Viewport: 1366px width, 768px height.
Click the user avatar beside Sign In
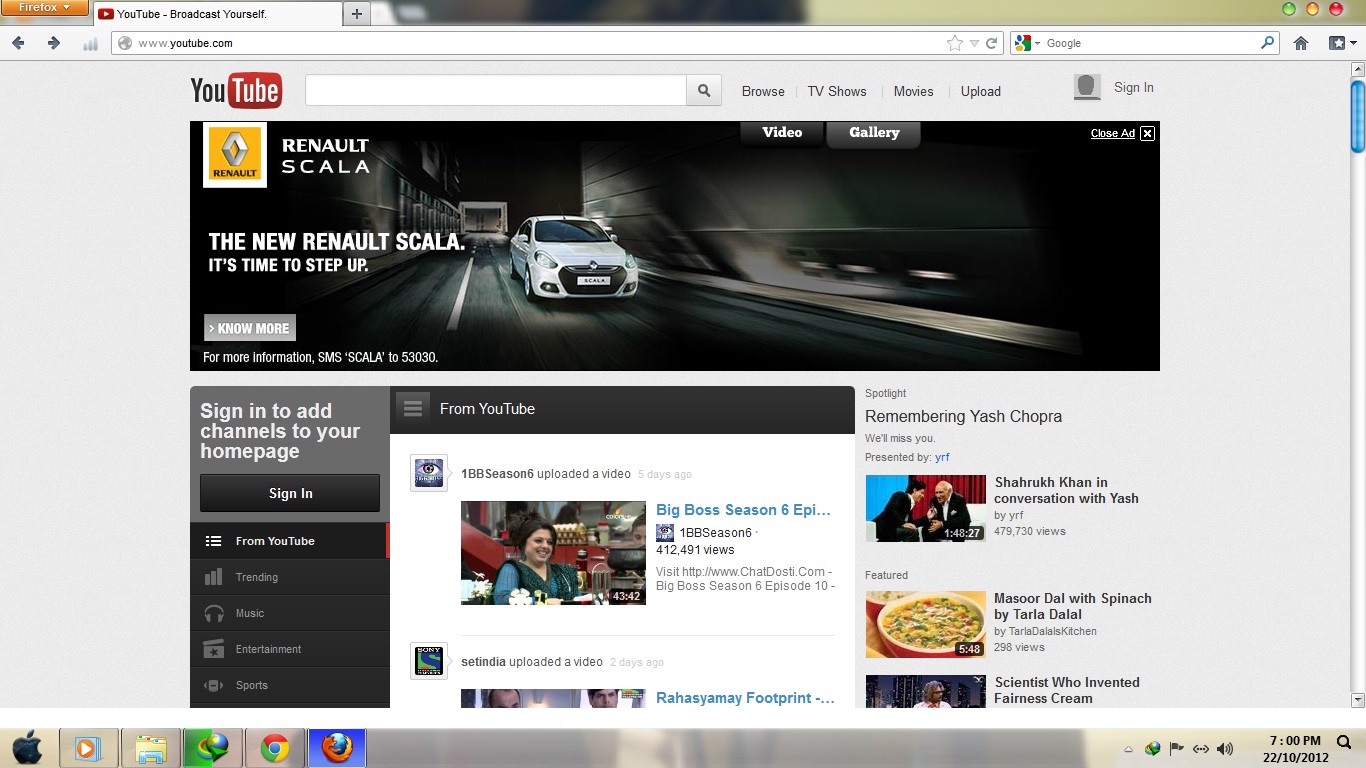click(1087, 88)
